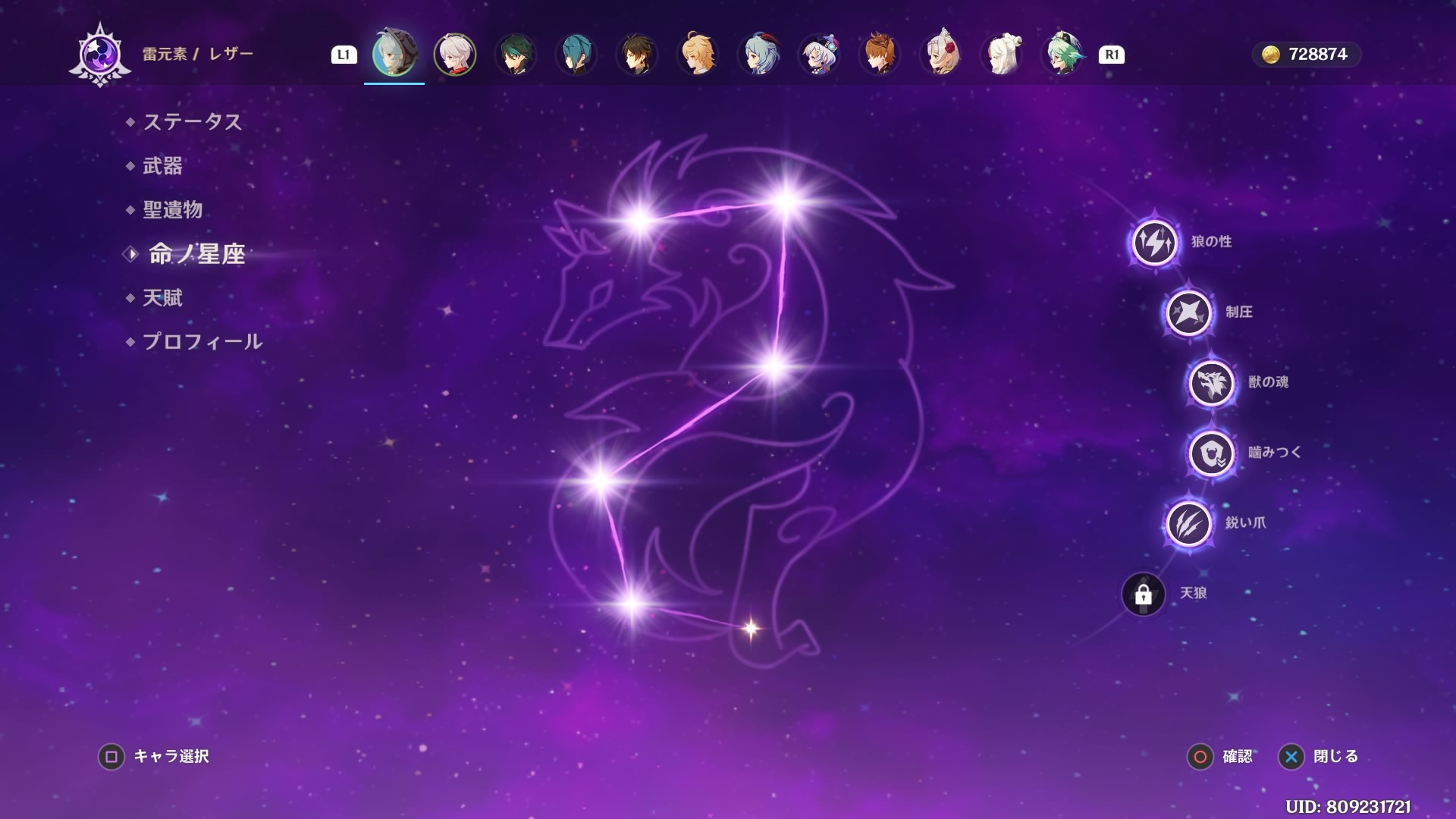
Task: Open the 獣の魂 wolf head icon
Action: click(1211, 382)
